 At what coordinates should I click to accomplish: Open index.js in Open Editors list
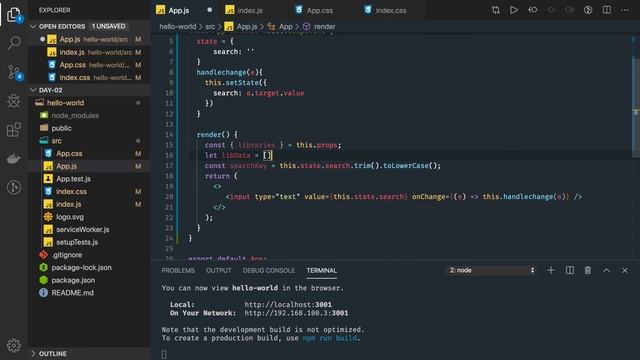(89, 52)
